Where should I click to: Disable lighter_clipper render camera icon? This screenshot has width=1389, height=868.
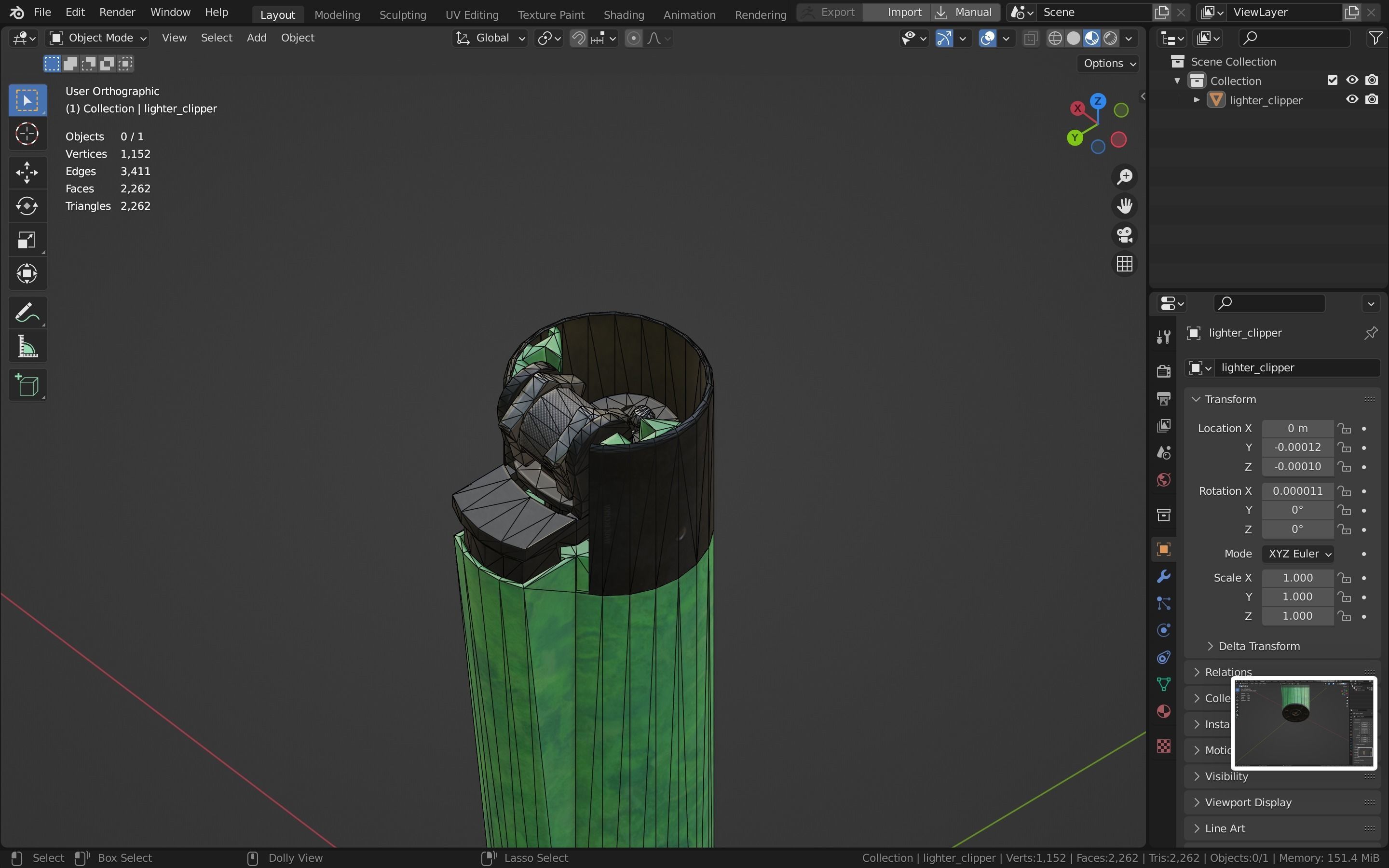[1371, 99]
